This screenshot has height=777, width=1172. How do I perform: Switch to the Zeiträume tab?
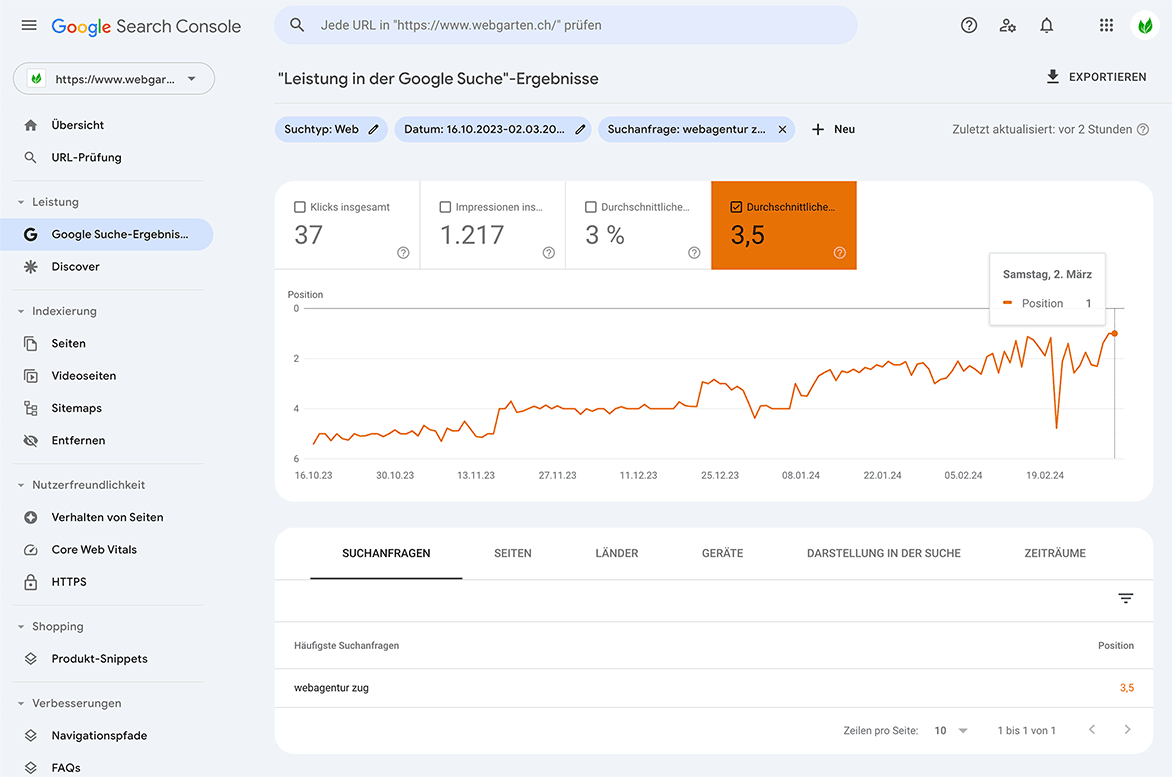[x=1055, y=553]
